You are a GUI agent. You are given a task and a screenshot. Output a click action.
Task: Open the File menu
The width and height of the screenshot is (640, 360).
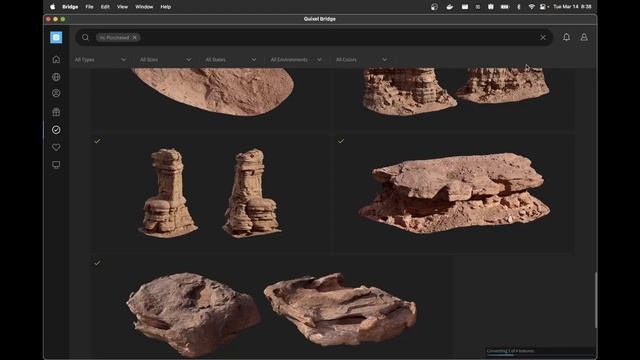point(89,7)
